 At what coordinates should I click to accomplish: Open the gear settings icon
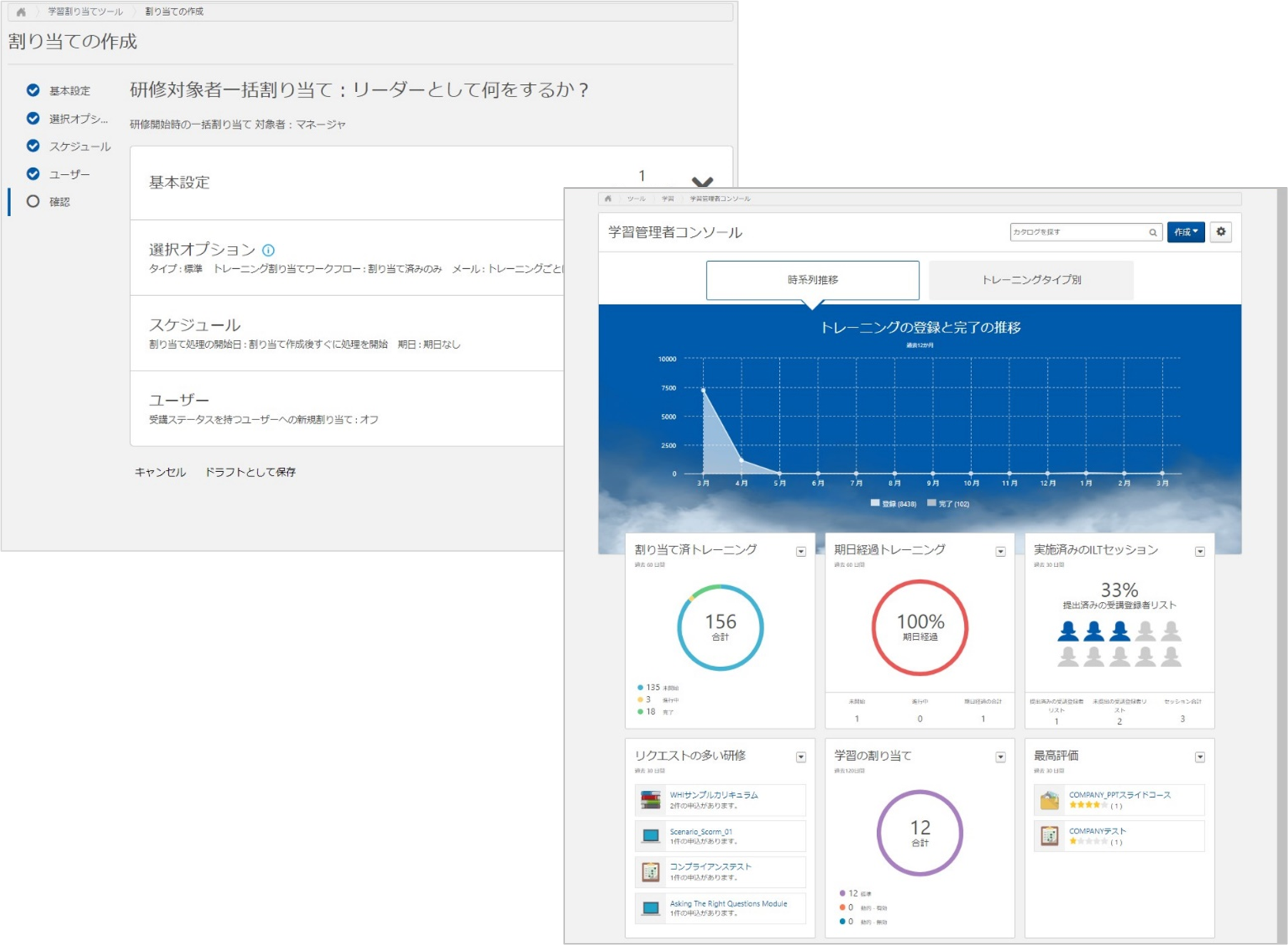coord(1220,232)
